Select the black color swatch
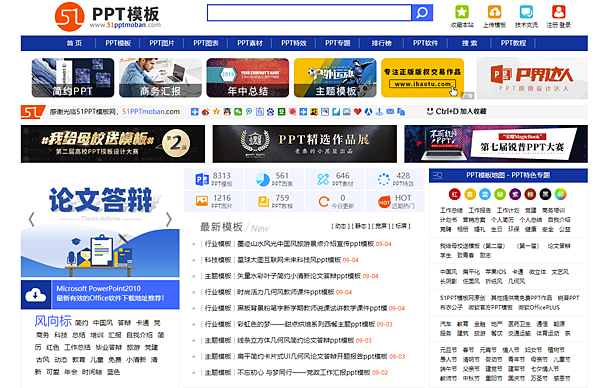 point(545,194)
